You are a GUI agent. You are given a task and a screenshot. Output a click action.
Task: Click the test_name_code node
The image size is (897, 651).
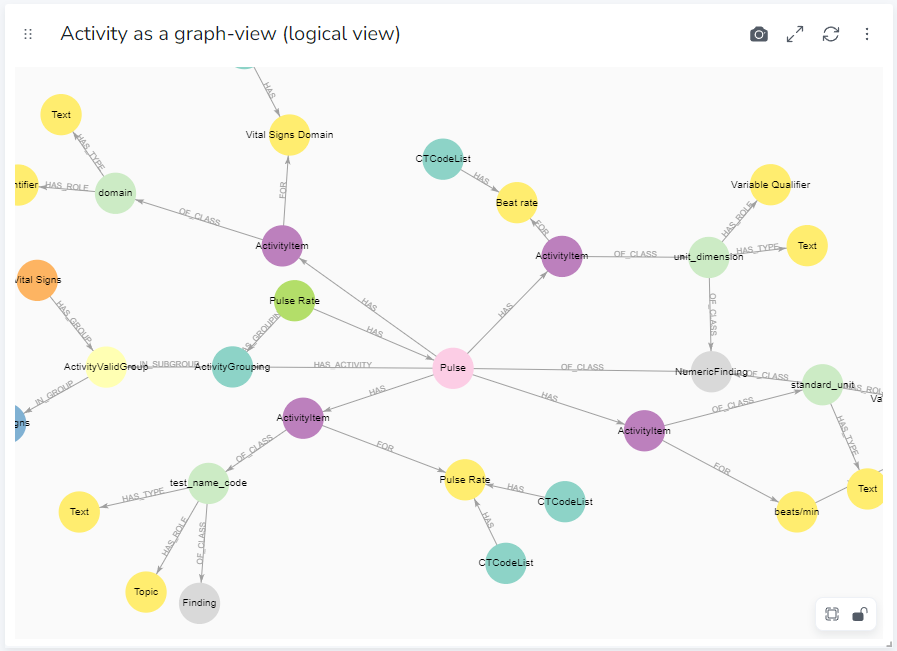pos(208,483)
